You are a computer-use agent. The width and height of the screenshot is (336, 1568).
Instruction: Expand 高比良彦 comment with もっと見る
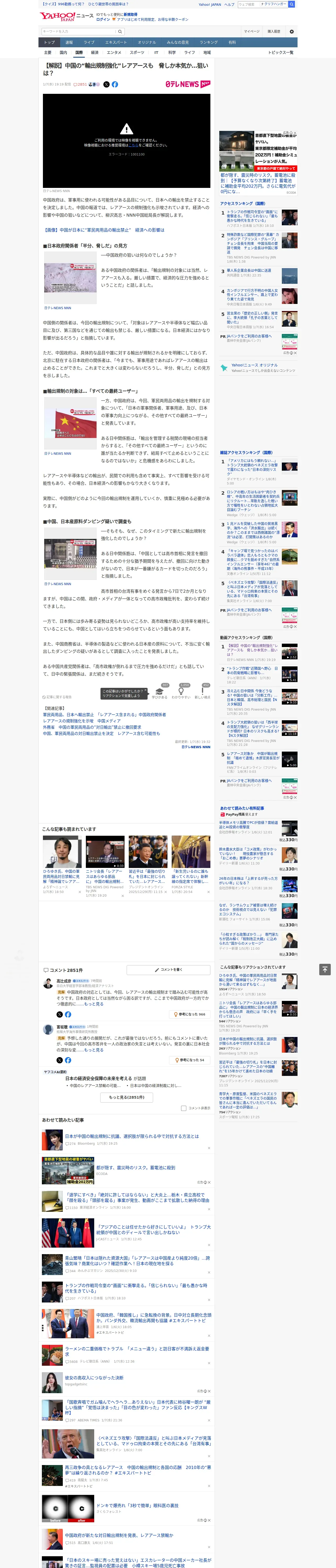tap(93, 1004)
